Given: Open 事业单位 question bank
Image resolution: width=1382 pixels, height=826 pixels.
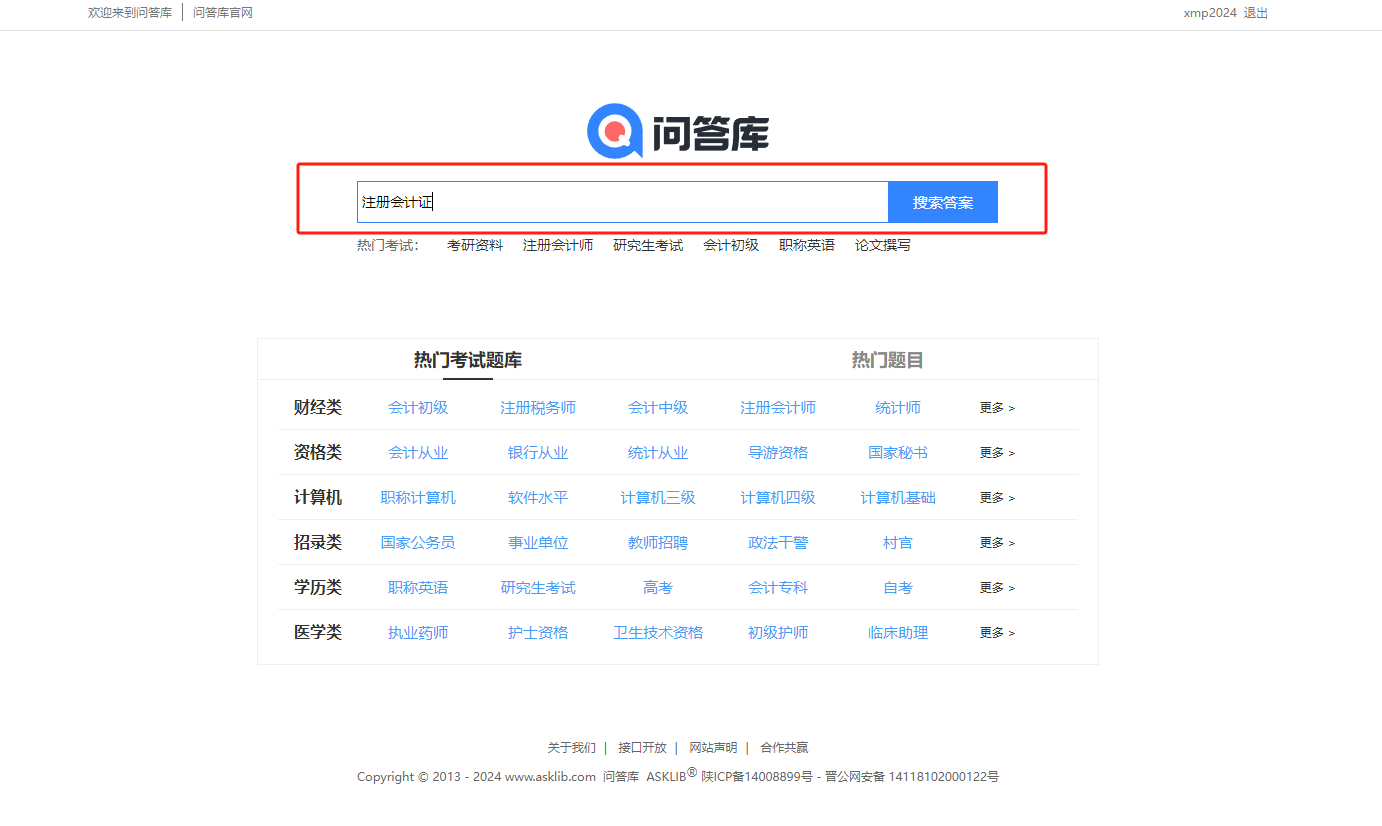Looking at the screenshot, I should pyautogui.click(x=538, y=543).
